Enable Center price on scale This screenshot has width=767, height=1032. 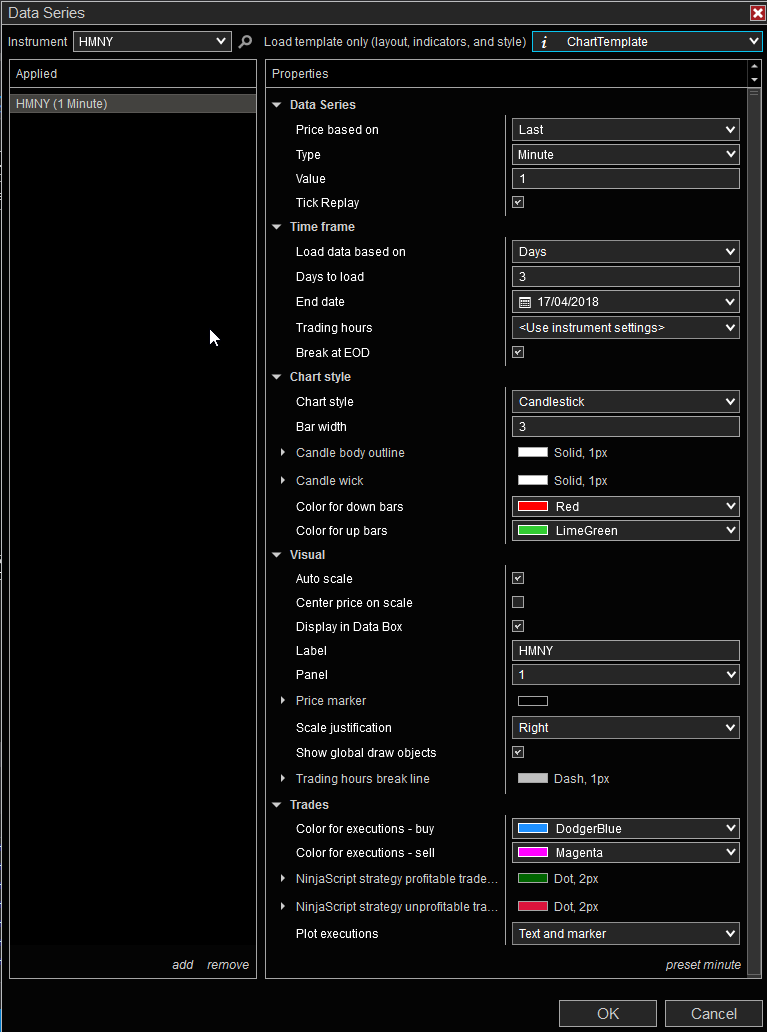[x=518, y=602]
